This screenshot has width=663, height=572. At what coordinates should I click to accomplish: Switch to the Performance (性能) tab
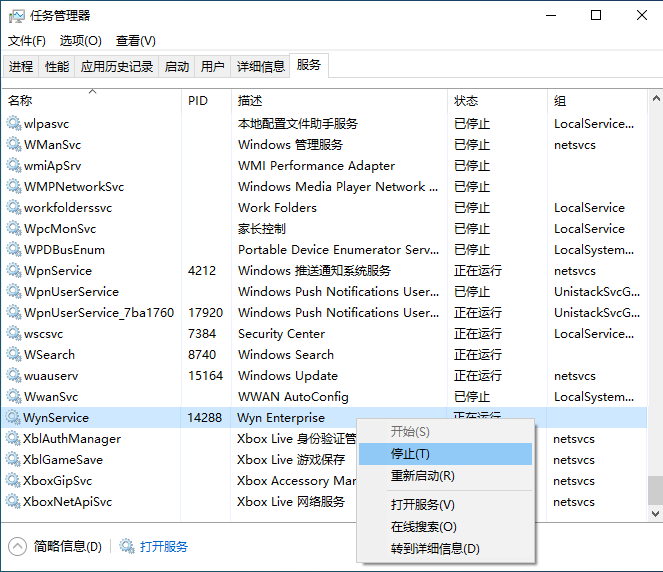57,67
